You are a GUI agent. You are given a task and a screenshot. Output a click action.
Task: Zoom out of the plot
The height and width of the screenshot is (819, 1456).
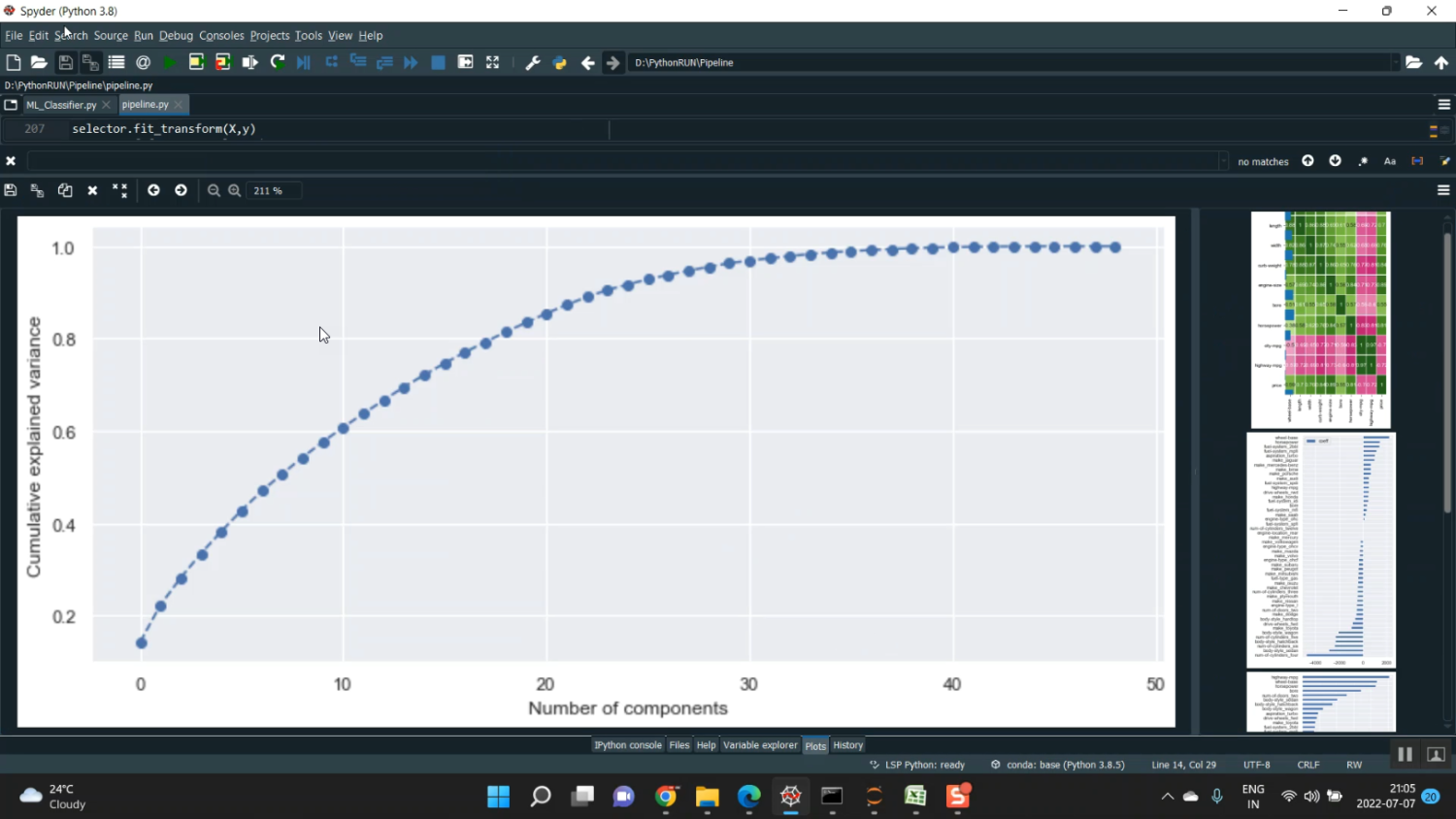tap(214, 191)
